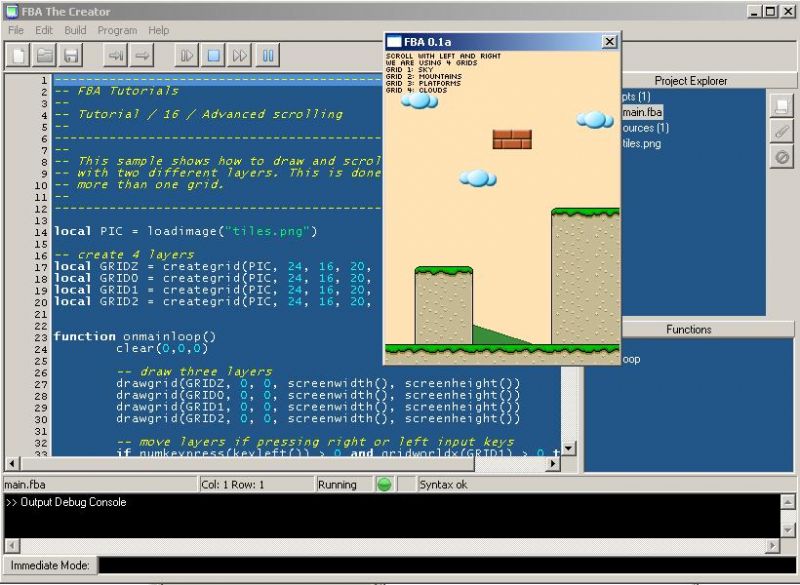This screenshot has width=800, height=585.
Task: Open the Help menu
Action: [x=159, y=30]
